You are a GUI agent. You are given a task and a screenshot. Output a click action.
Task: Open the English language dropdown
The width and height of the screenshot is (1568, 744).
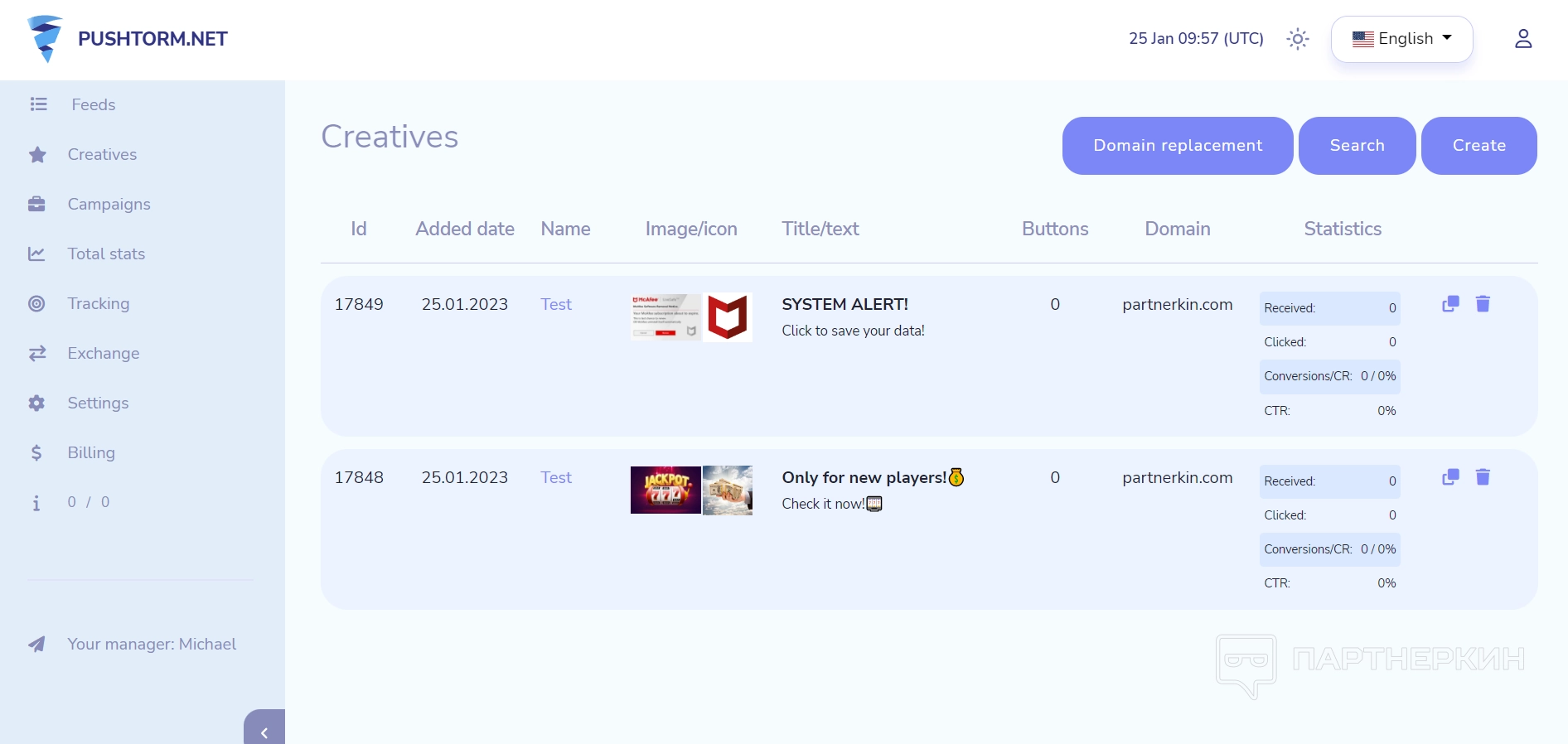click(1401, 39)
